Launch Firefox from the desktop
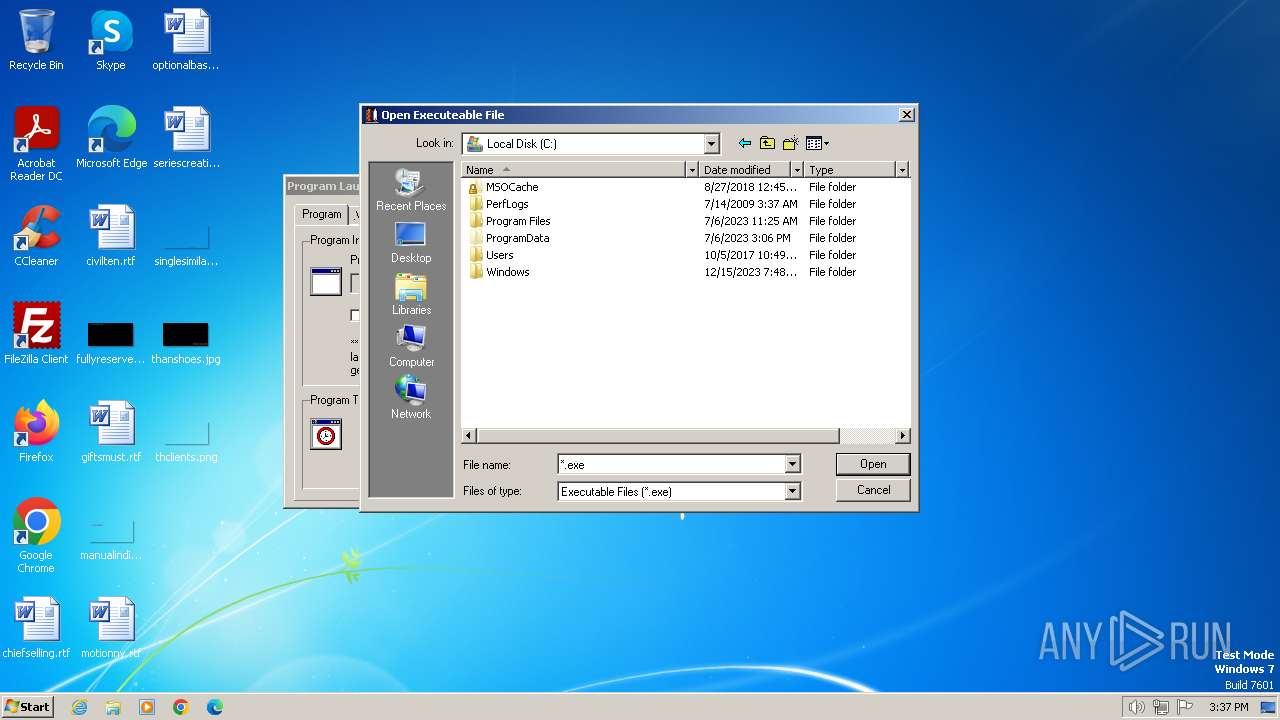The height and width of the screenshot is (720, 1280). tap(36, 432)
